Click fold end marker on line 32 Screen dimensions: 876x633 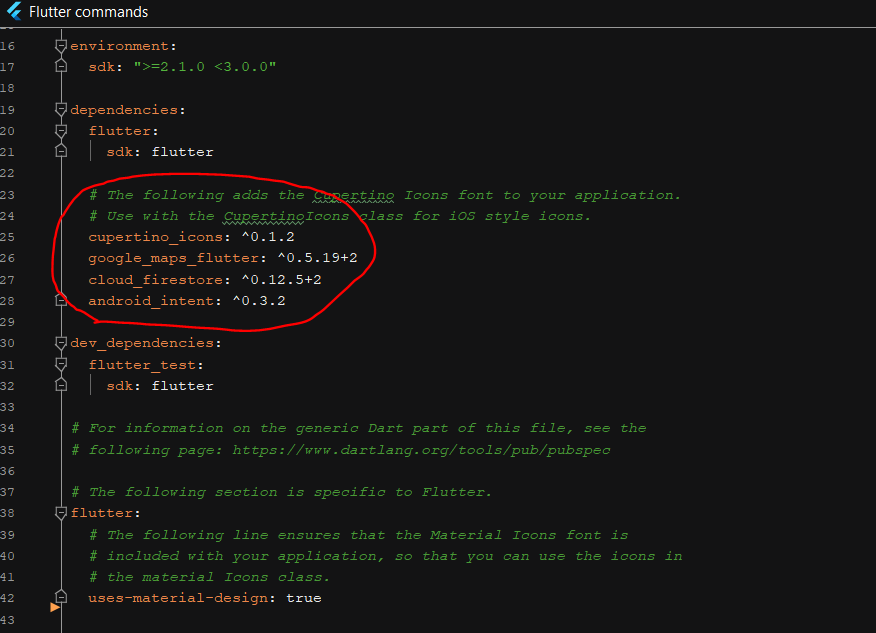click(61, 385)
